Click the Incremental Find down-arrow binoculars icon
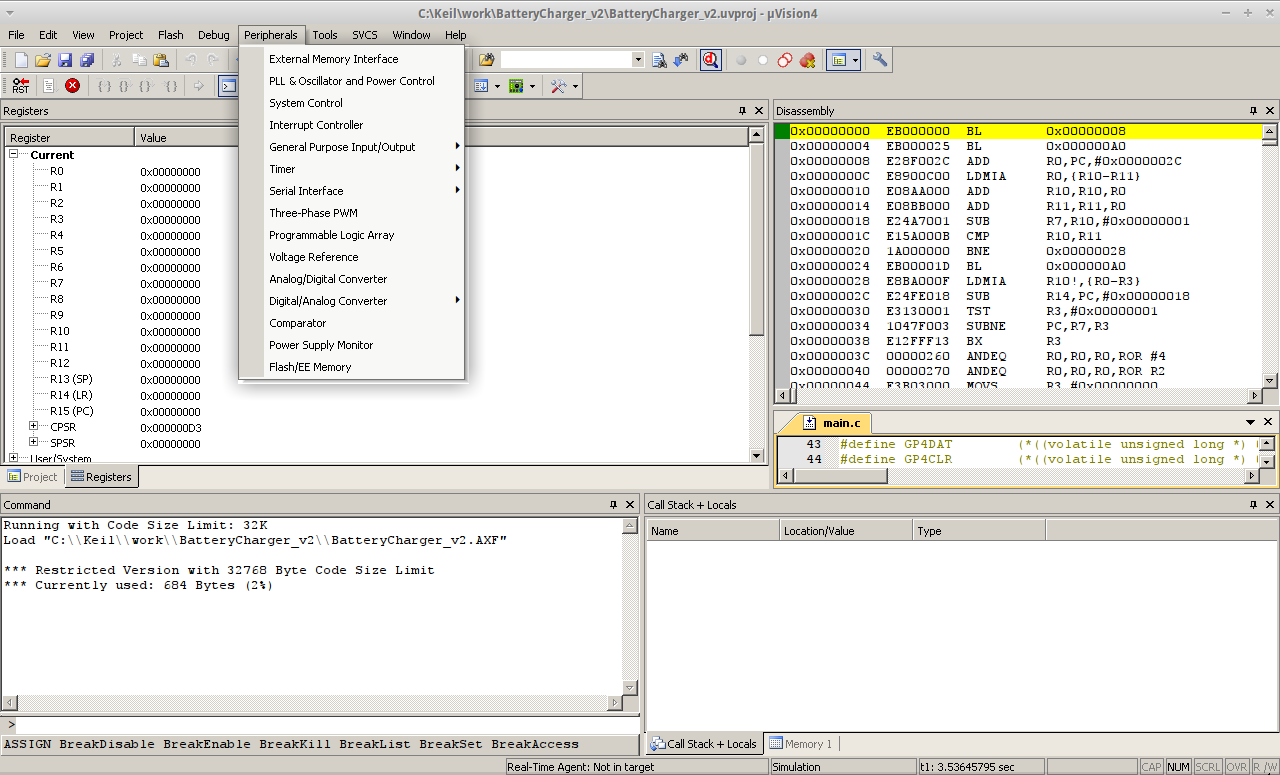Viewport: 1280px width, 775px height. (681, 60)
